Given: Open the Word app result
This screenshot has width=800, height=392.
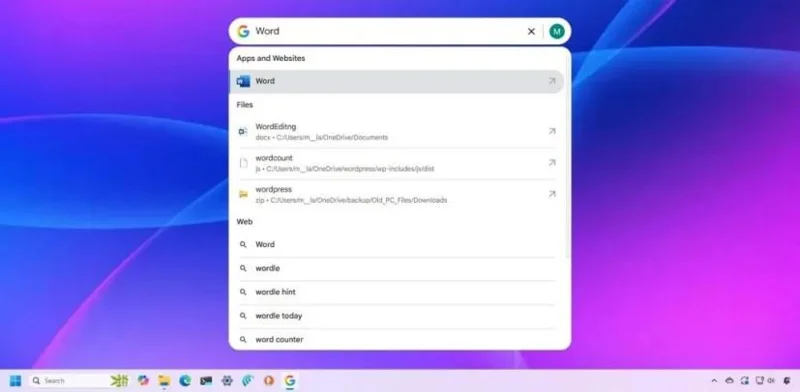Looking at the screenshot, I should point(396,81).
